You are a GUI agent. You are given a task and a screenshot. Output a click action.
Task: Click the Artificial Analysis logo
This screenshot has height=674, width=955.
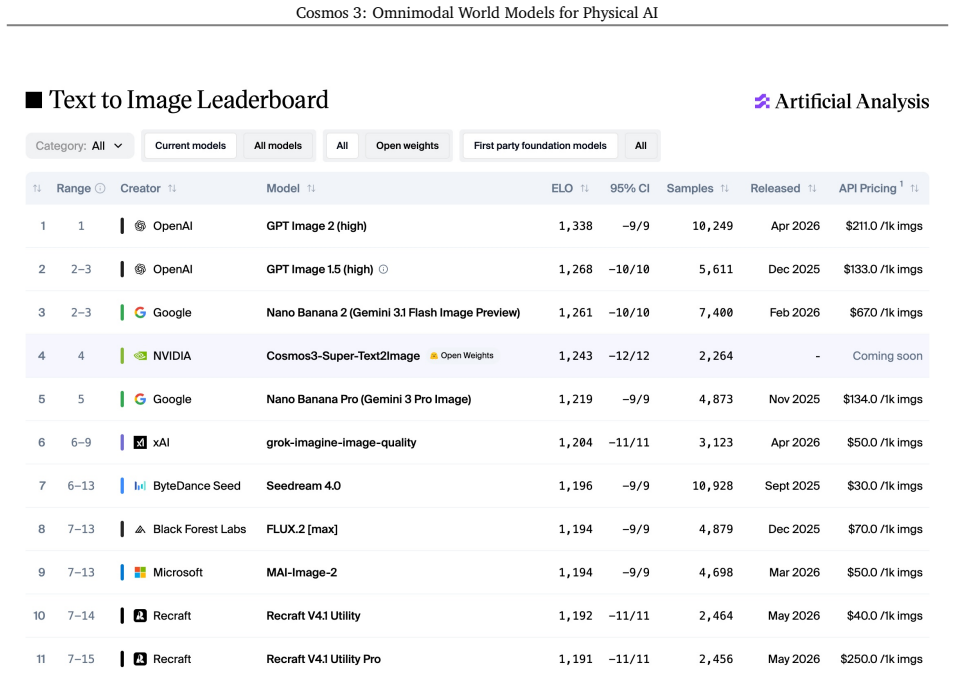(x=842, y=101)
